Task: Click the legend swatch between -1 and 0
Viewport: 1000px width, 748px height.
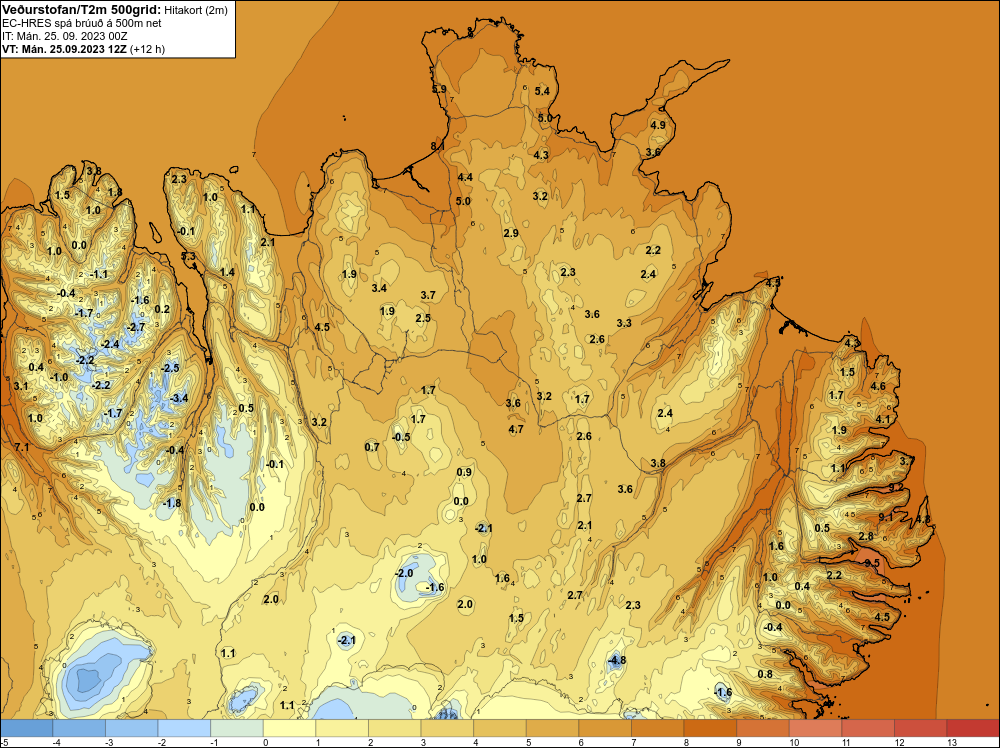Action: tap(237, 728)
